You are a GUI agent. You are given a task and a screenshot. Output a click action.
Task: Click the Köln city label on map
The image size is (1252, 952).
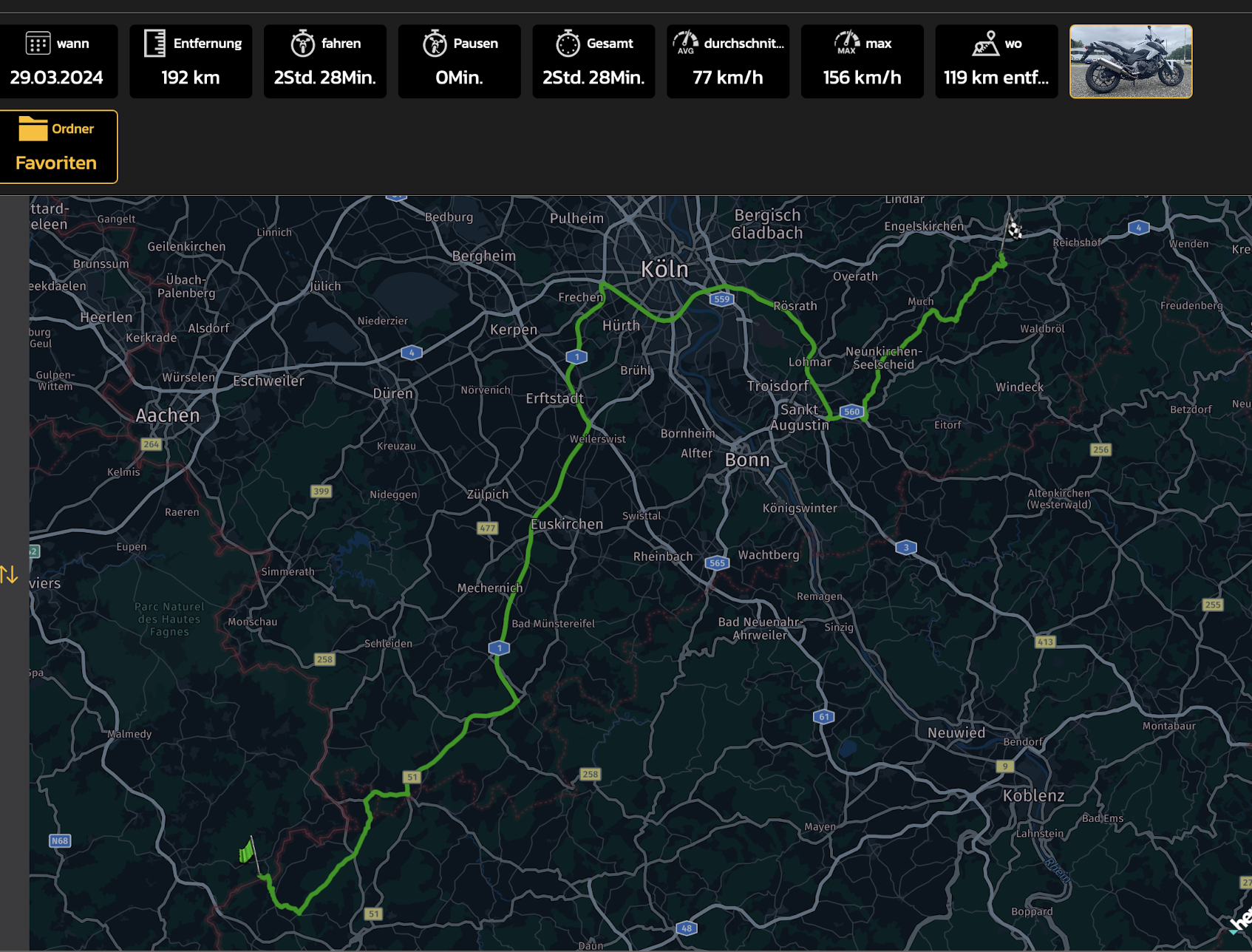pos(664,269)
